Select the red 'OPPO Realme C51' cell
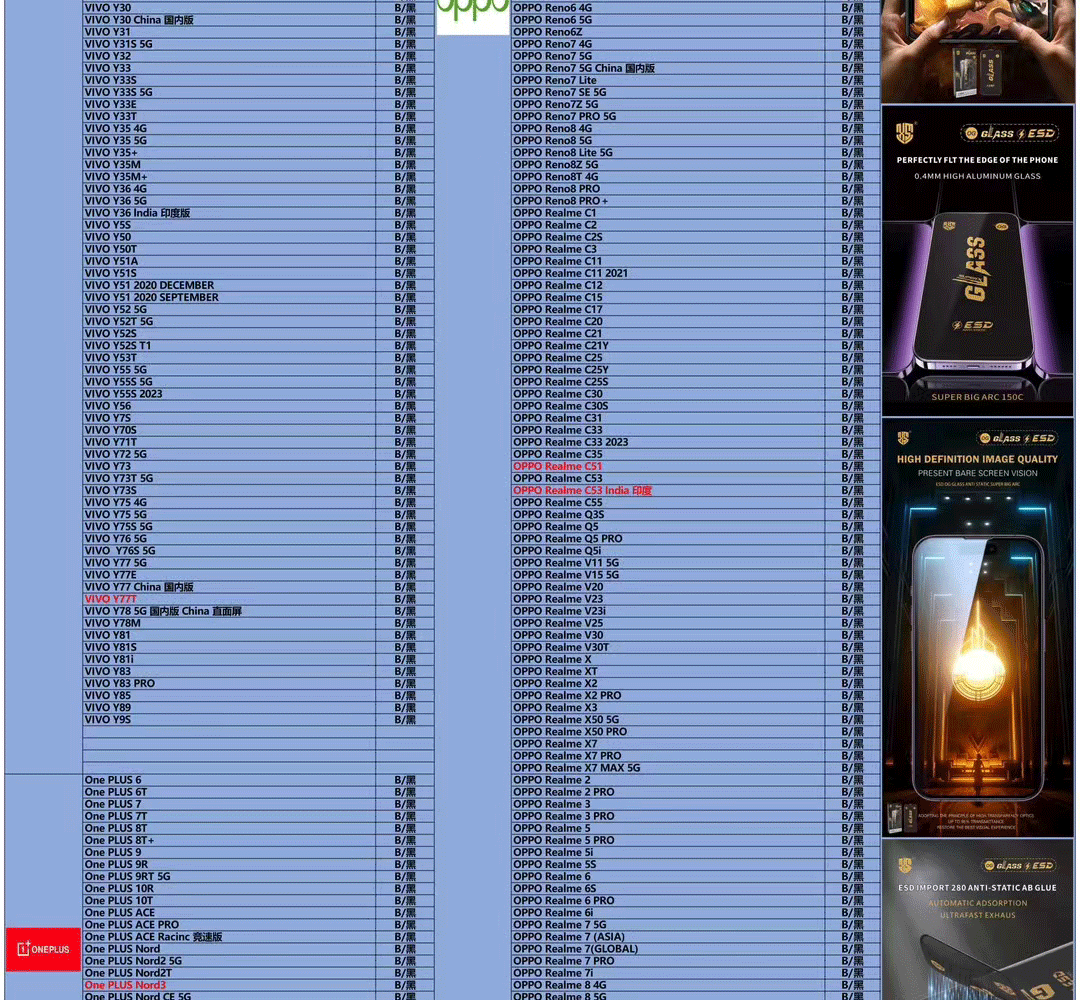Image resolution: width=1080 pixels, height=1000 pixels. pos(668,466)
